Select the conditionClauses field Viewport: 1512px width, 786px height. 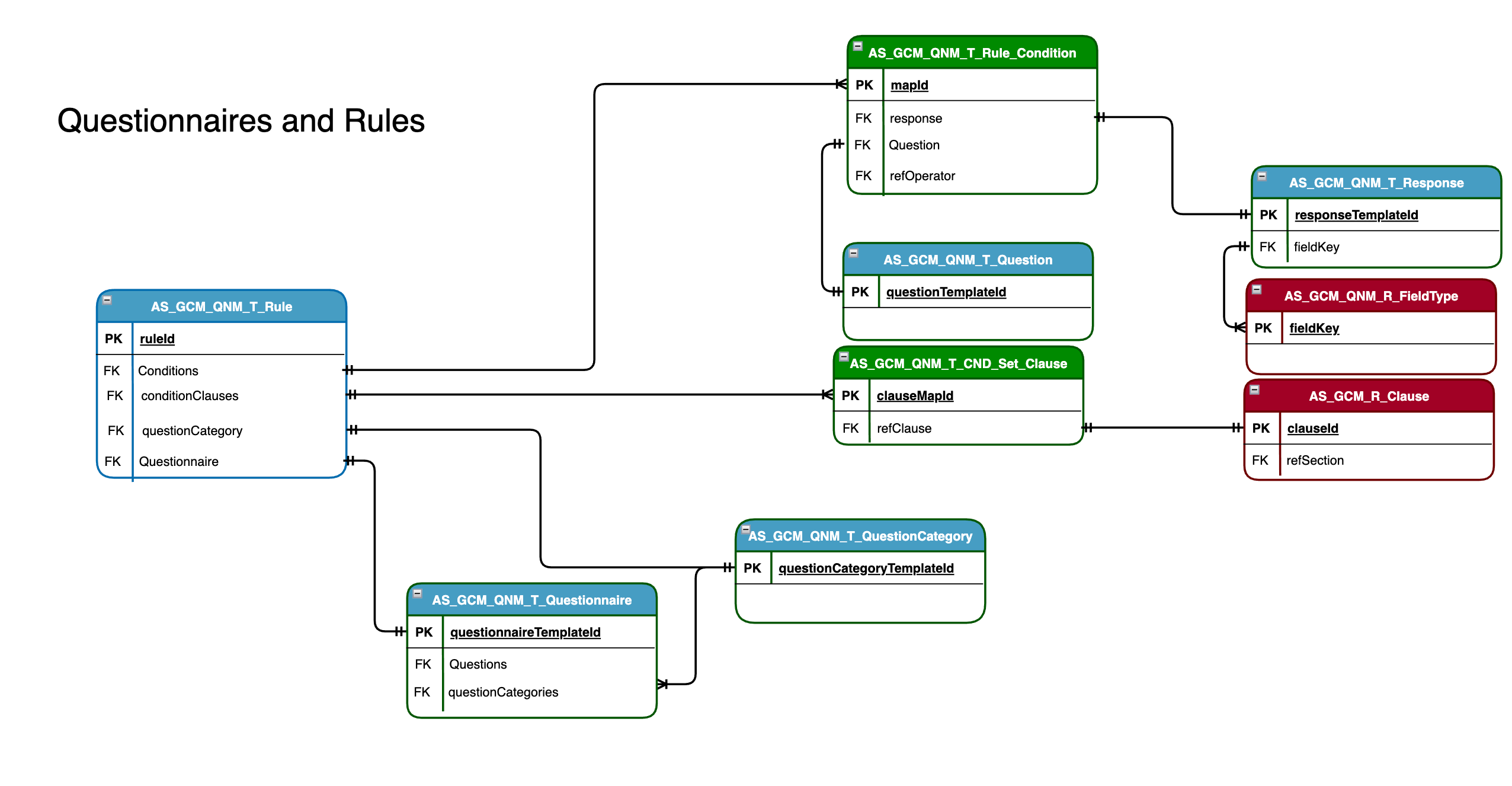click(x=190, y=396)
